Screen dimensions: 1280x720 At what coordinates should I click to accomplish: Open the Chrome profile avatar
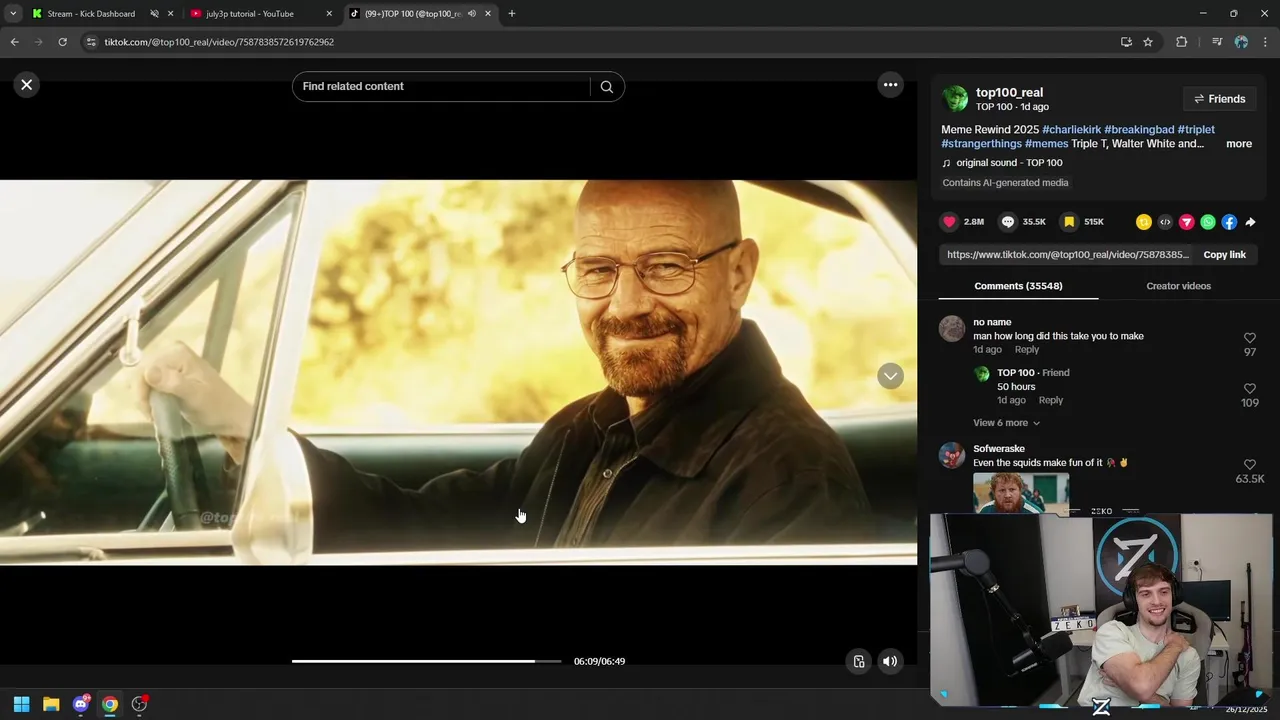pyautogui.click(x=1241, y=42)
